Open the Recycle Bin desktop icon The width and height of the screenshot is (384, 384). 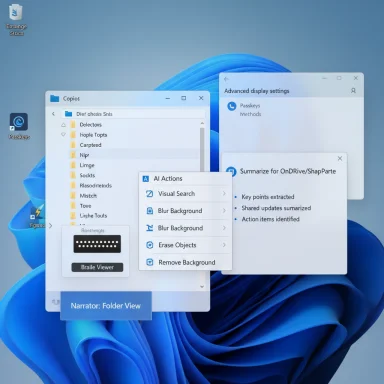[15, 13]
